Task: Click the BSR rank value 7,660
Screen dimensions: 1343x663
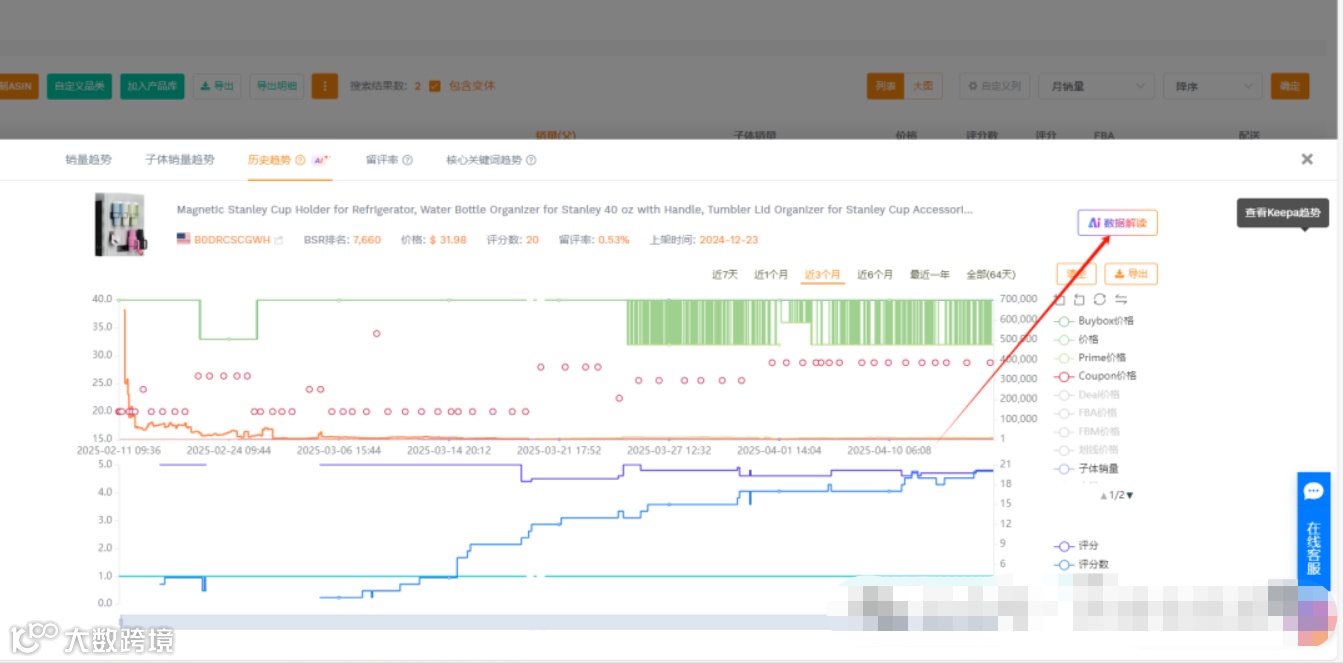Action: [367, 240]
